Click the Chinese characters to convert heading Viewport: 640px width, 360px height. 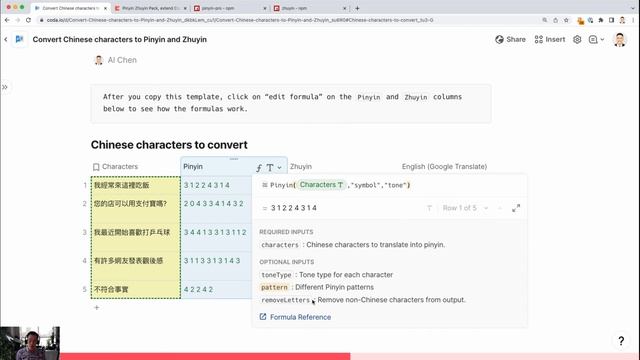point(169,145)
